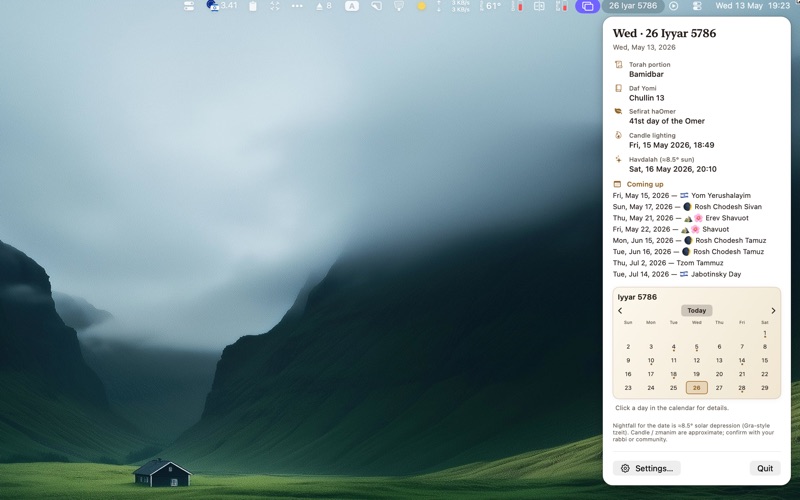Click the screen capture crosshair menu bar icon
Screen dimensions: 800x500
click(275, 6)
